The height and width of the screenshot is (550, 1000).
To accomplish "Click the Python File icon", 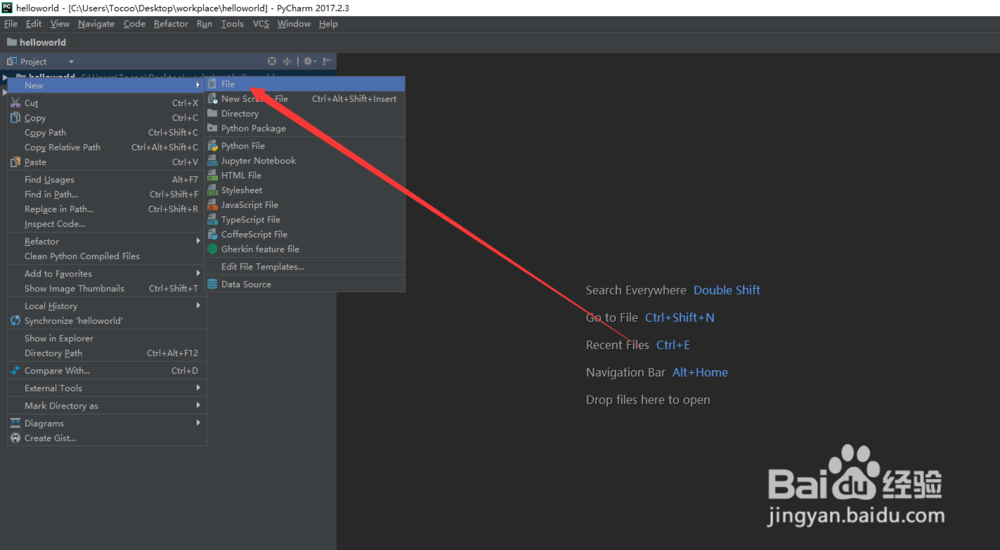I will pyautogui.click(x=212, y=146).
